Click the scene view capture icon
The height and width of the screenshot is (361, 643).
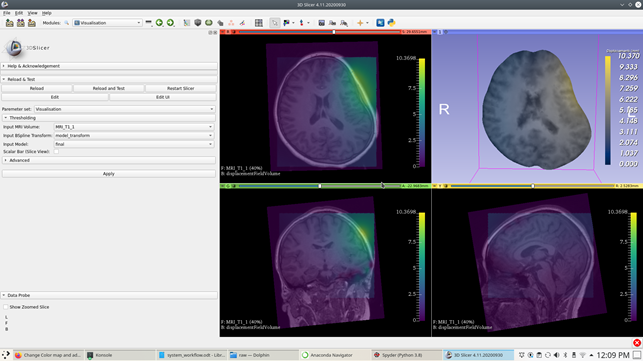click(x=333, y=23)
